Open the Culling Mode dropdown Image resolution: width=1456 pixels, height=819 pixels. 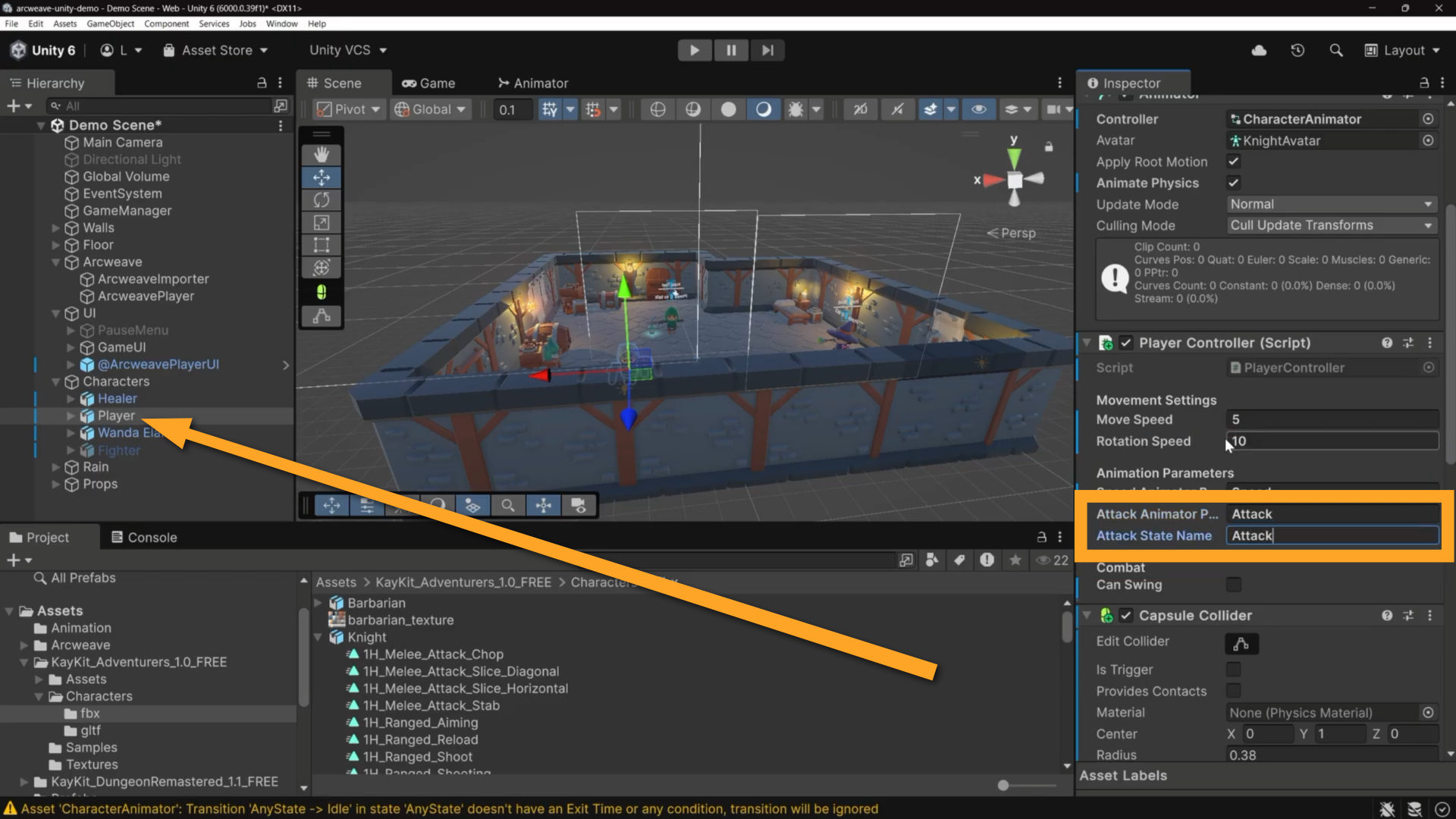click(x=1331, y=225)
